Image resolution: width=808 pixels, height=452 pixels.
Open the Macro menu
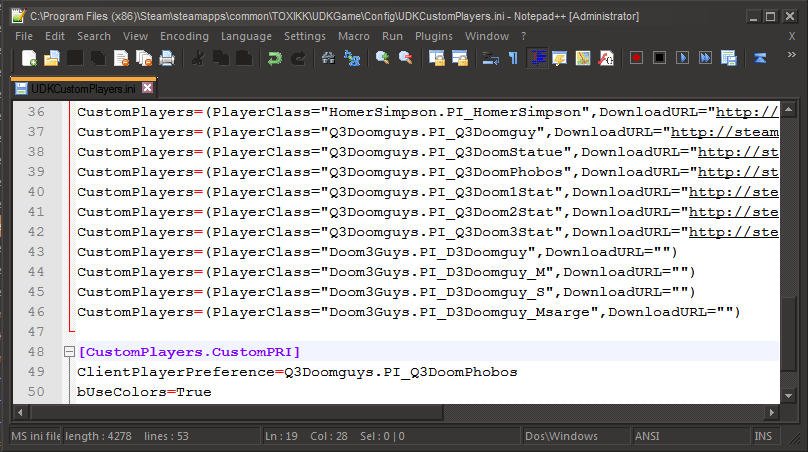click(x=354, y=36)
